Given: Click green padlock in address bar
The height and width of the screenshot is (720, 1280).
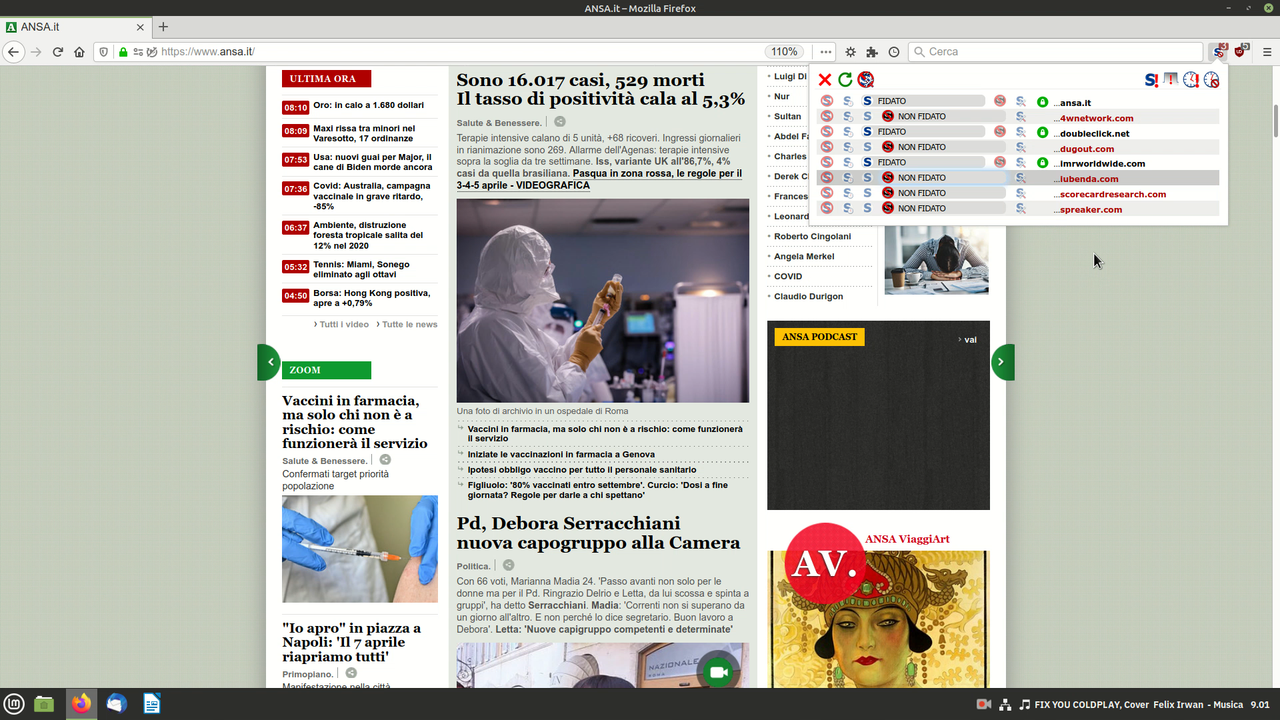Looking at the screenshot, I should [123, 52].
